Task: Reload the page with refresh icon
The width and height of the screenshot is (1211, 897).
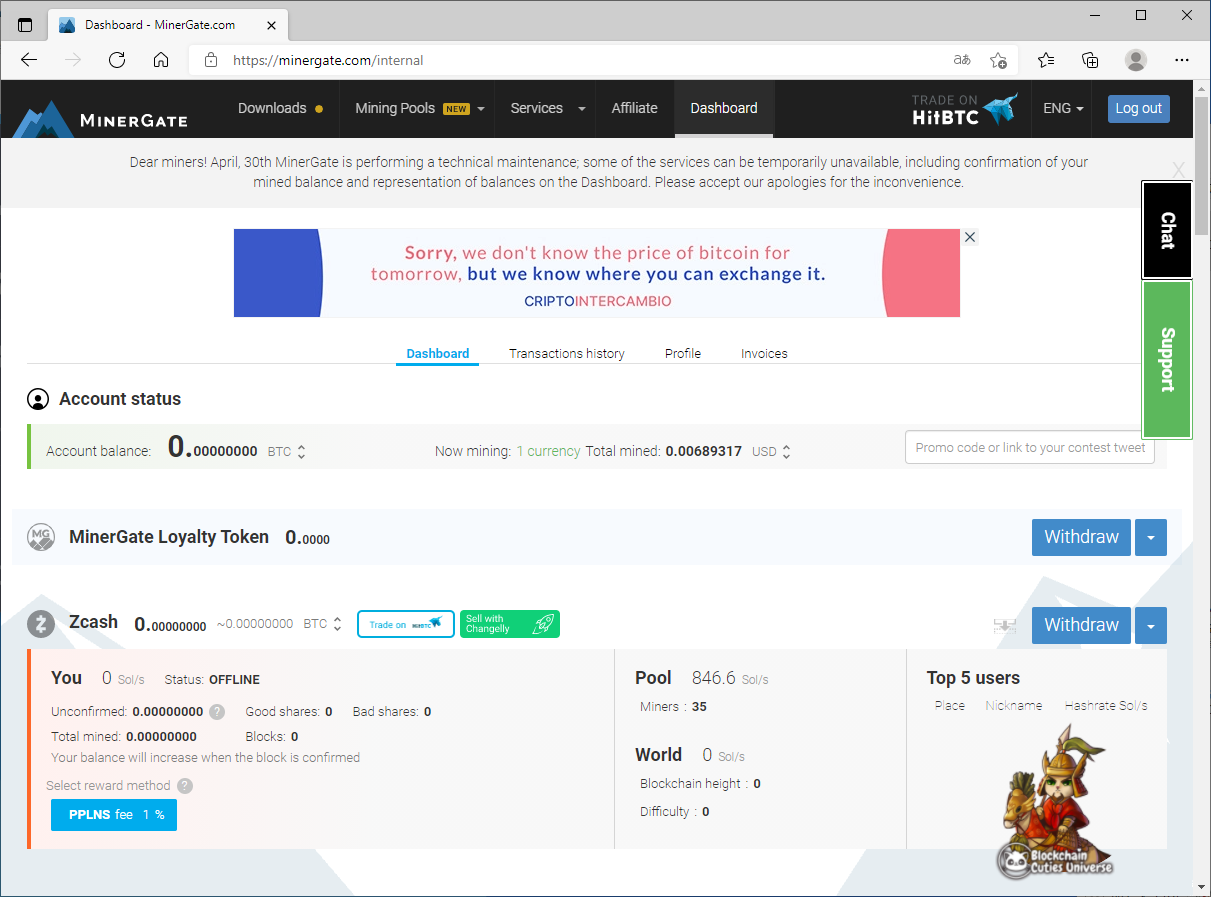Action: click(x=117, y=60)
